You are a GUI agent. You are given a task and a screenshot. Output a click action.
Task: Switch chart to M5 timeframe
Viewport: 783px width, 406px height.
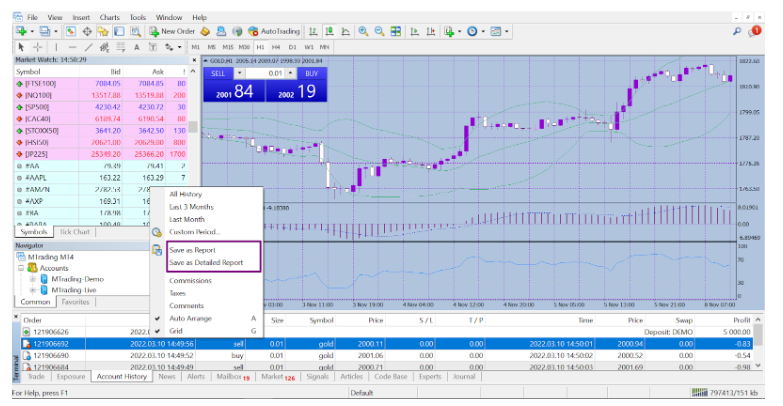click(x=212, y=47)
